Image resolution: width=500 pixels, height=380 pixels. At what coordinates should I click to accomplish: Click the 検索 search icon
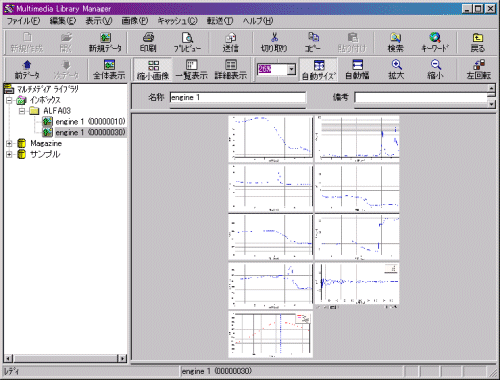(395, 43)
